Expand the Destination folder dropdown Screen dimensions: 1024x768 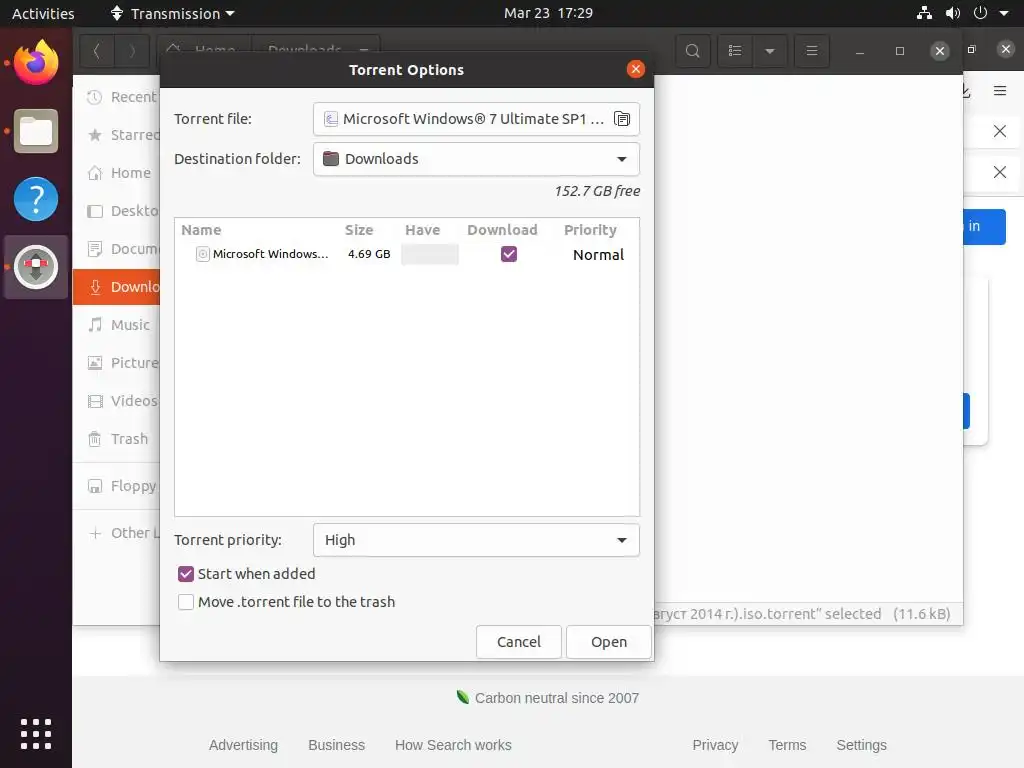coord(476,159)
